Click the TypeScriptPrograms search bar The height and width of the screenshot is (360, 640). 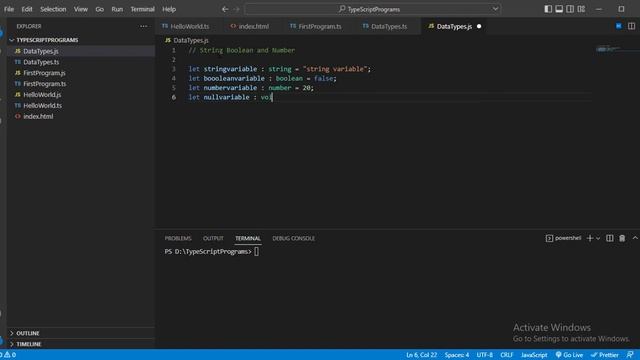tap(373, 9)
